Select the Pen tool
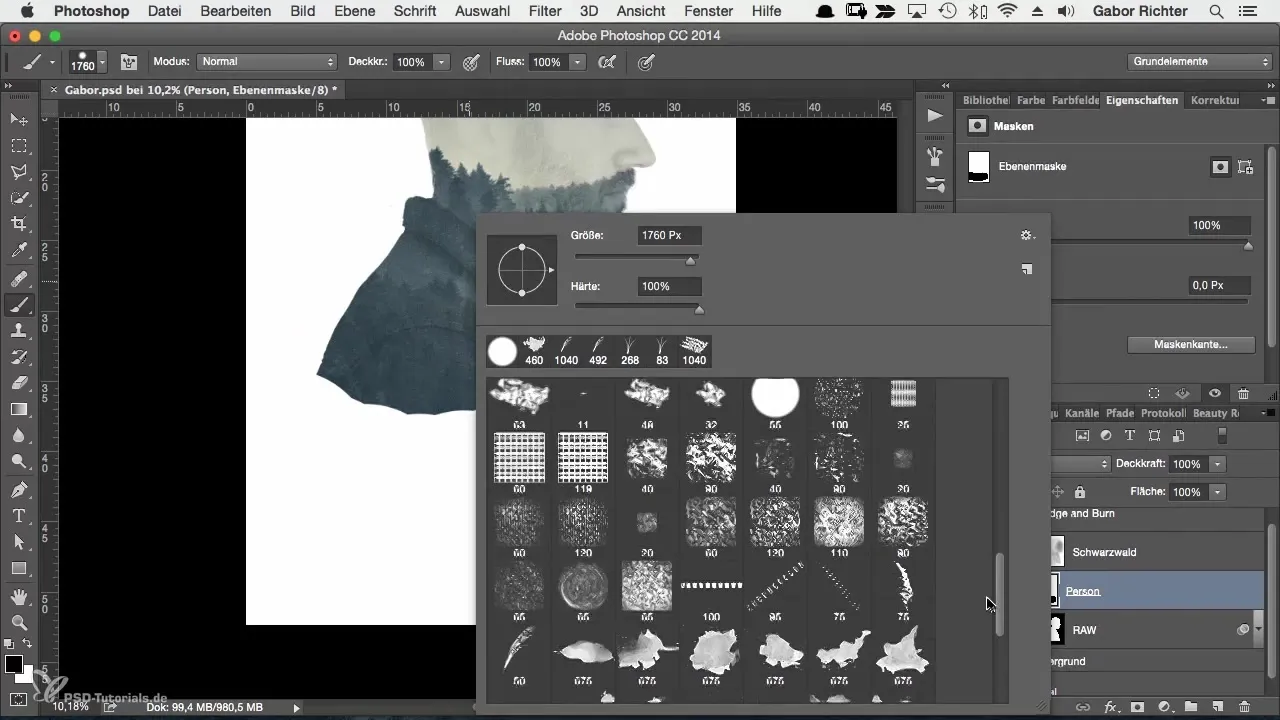 (19, 490)
